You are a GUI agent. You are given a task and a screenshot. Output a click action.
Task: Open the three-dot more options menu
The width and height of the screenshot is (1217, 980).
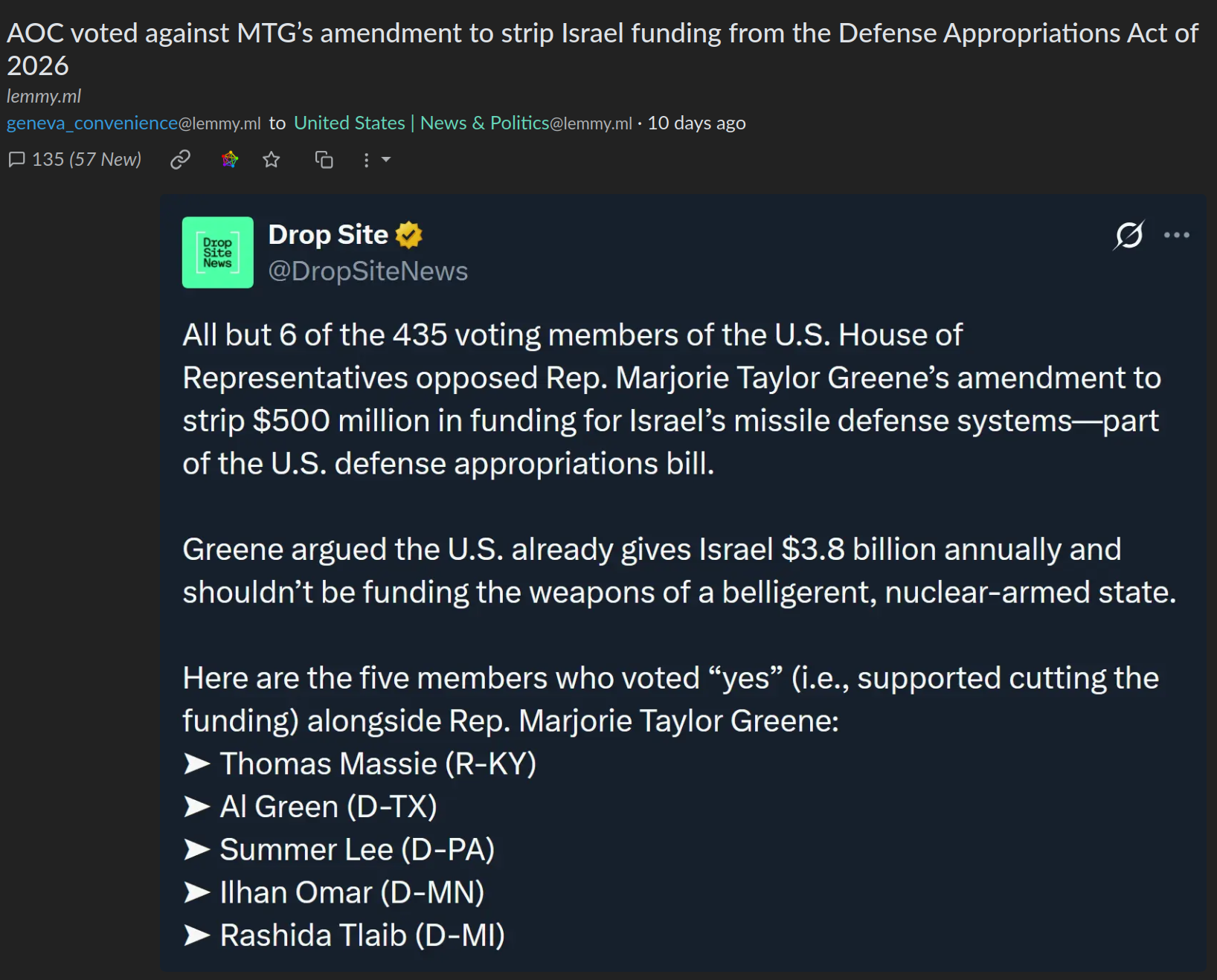(x=366, y=160)
